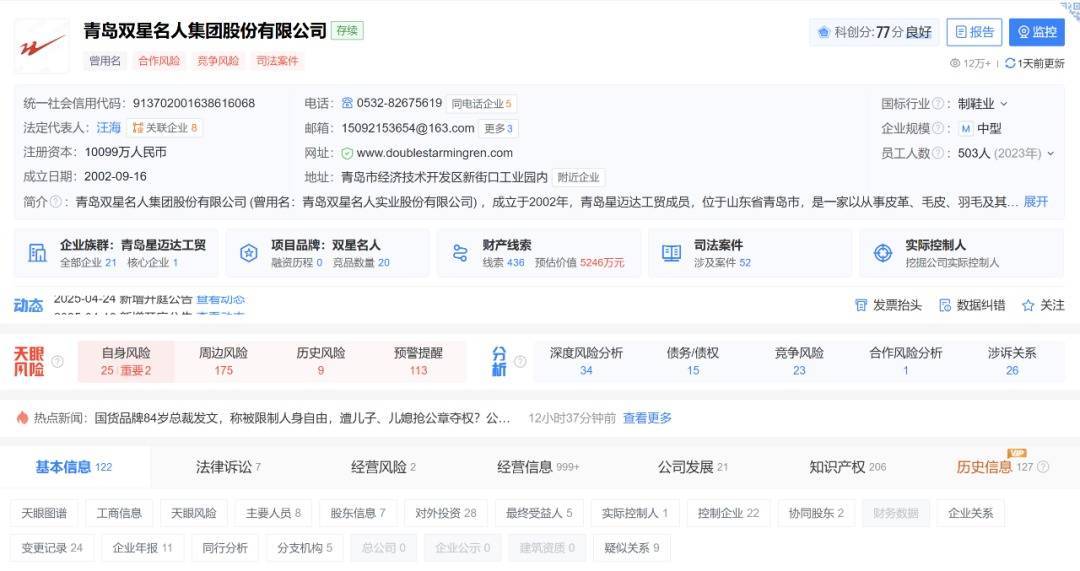Click the 对外投资 28 sub-tab

446,513
